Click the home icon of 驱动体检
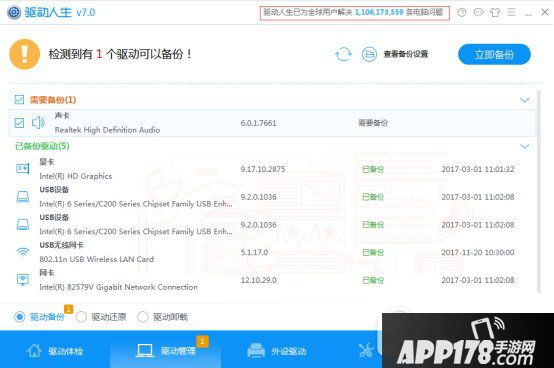 (x=34, y=351)
